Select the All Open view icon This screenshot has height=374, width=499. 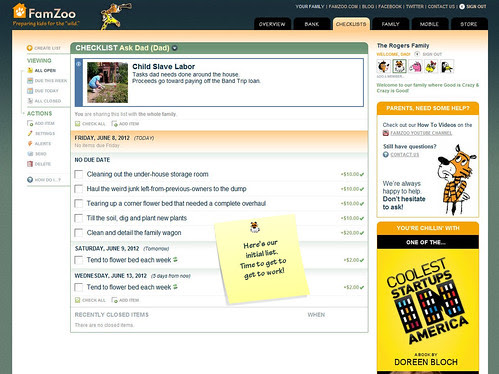click(x=30, y=70)
